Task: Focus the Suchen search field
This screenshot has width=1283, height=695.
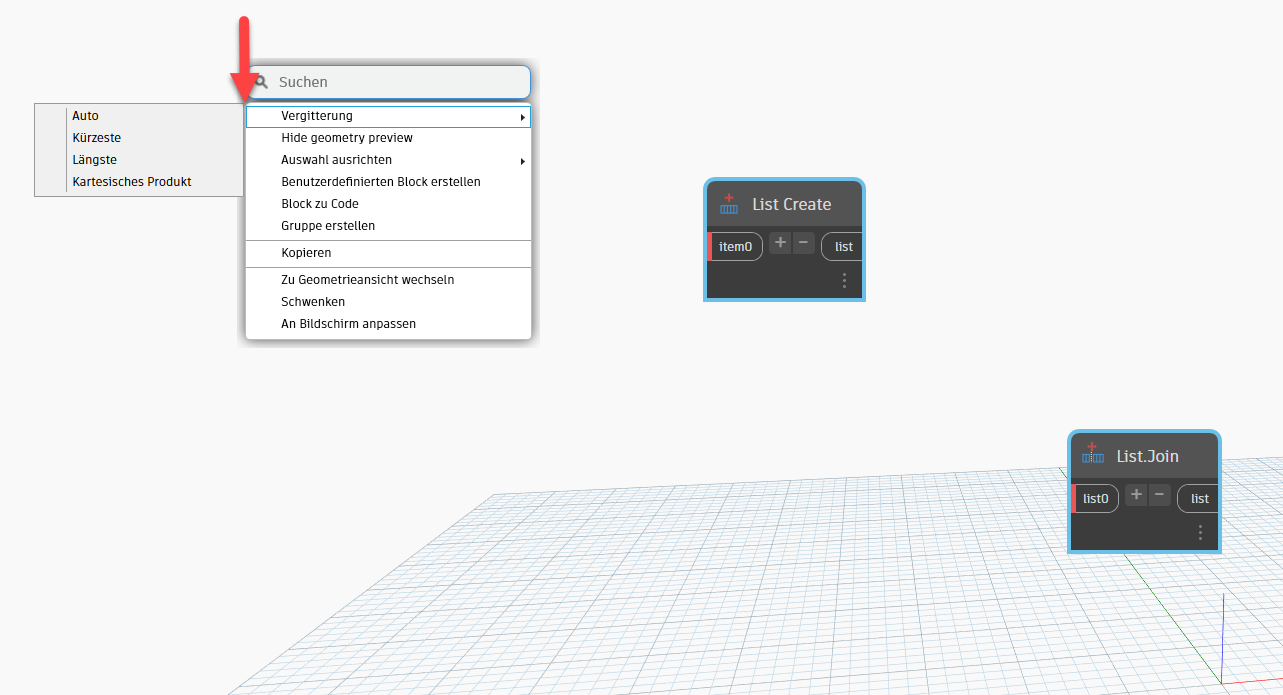Action: coord(388,82)
